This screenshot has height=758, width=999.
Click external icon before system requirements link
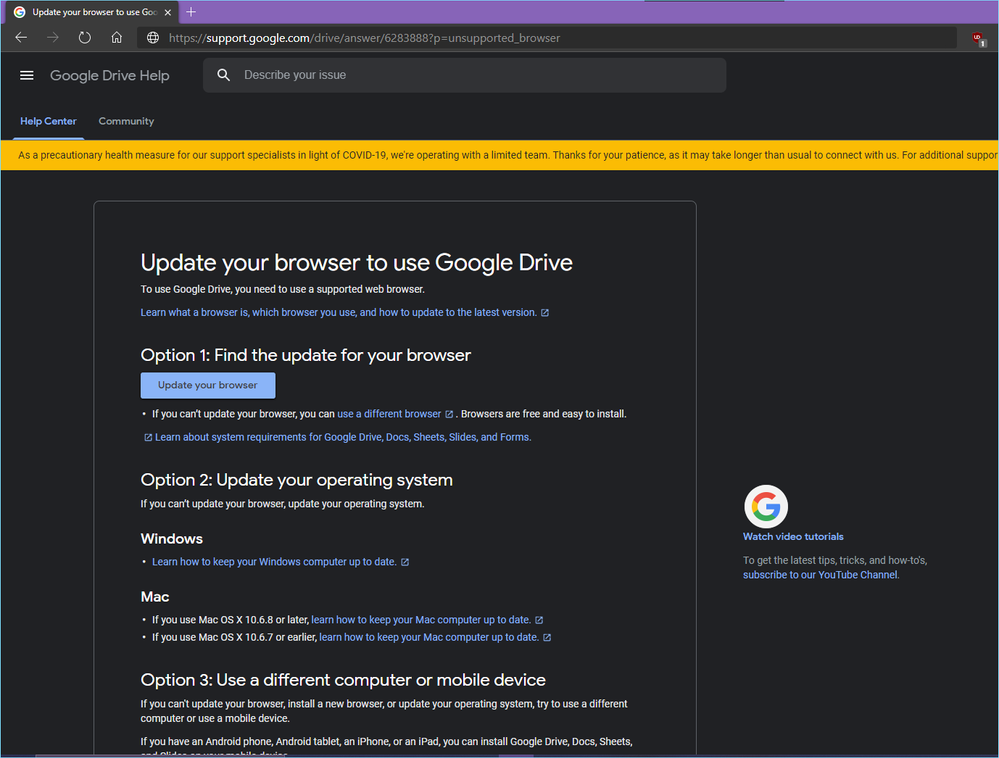click(148, 438)
